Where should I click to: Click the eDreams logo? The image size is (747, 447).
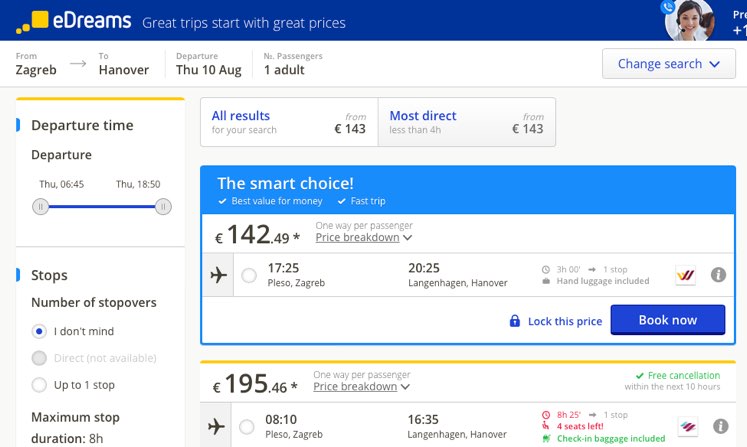[74, 21]
